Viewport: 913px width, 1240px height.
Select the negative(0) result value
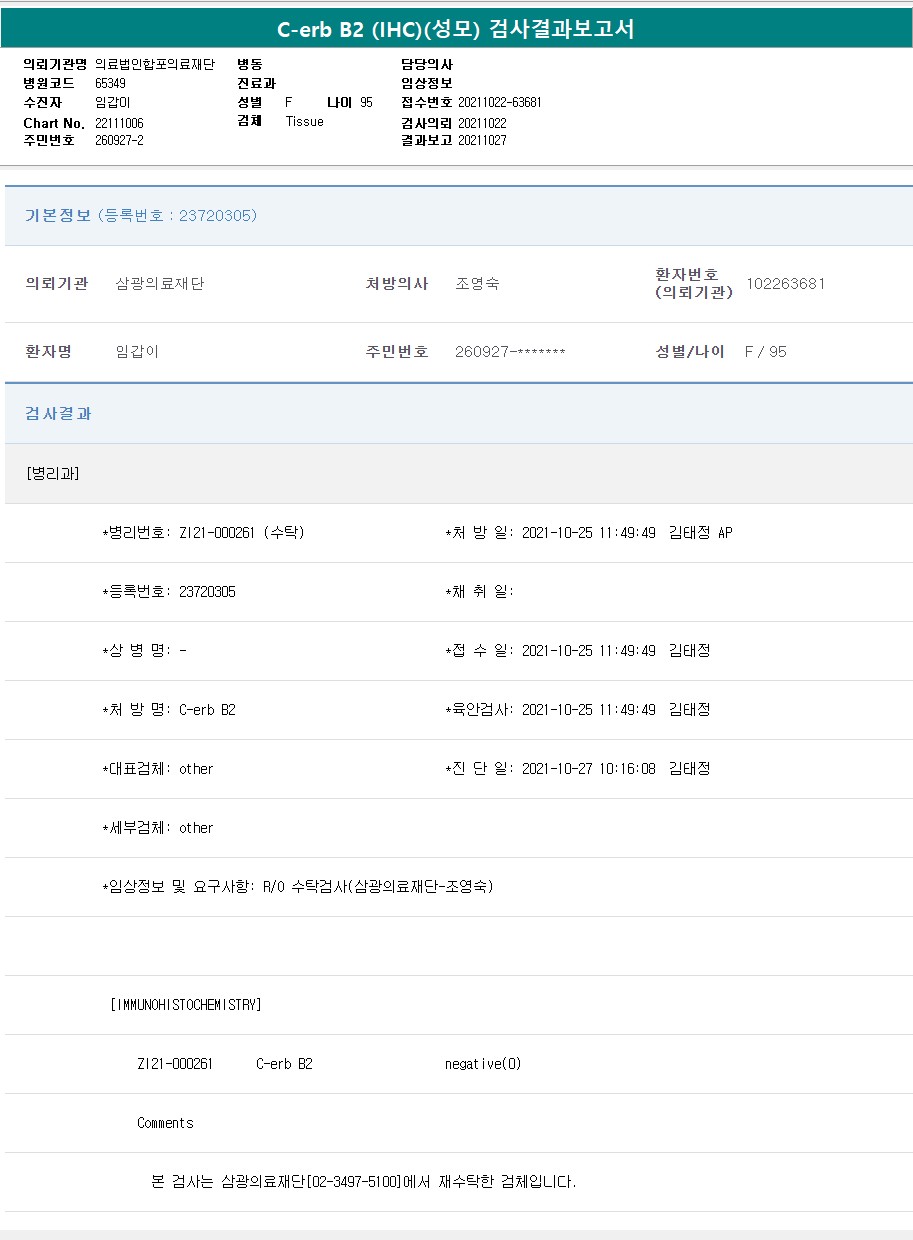click(x=483, y=1064)
